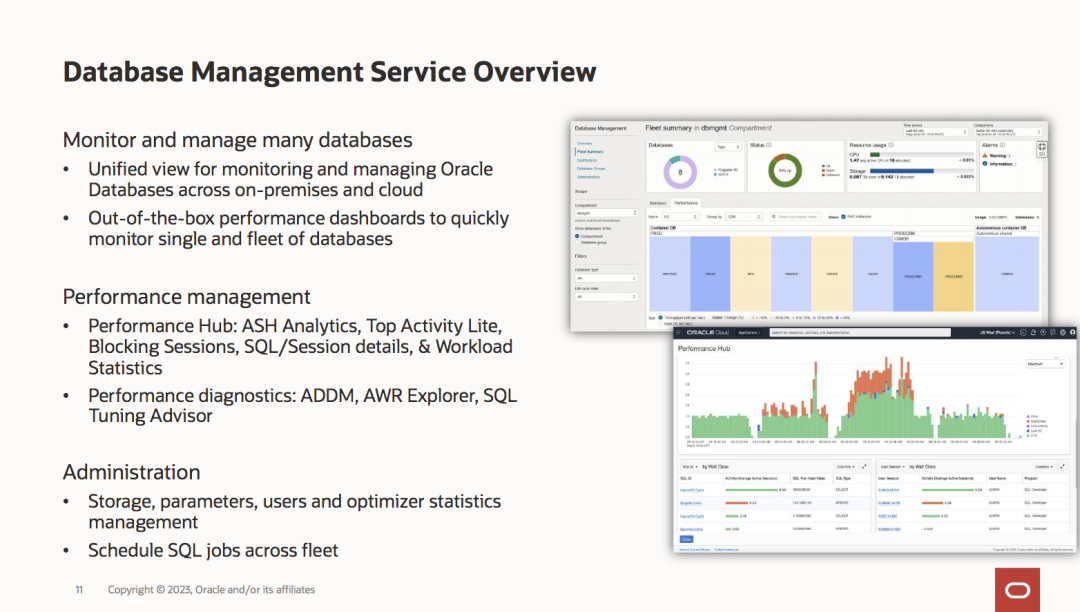Click the Information alarm count link
The image size is (1080, 612).
pyautogui.click(x=1016, y=164)
